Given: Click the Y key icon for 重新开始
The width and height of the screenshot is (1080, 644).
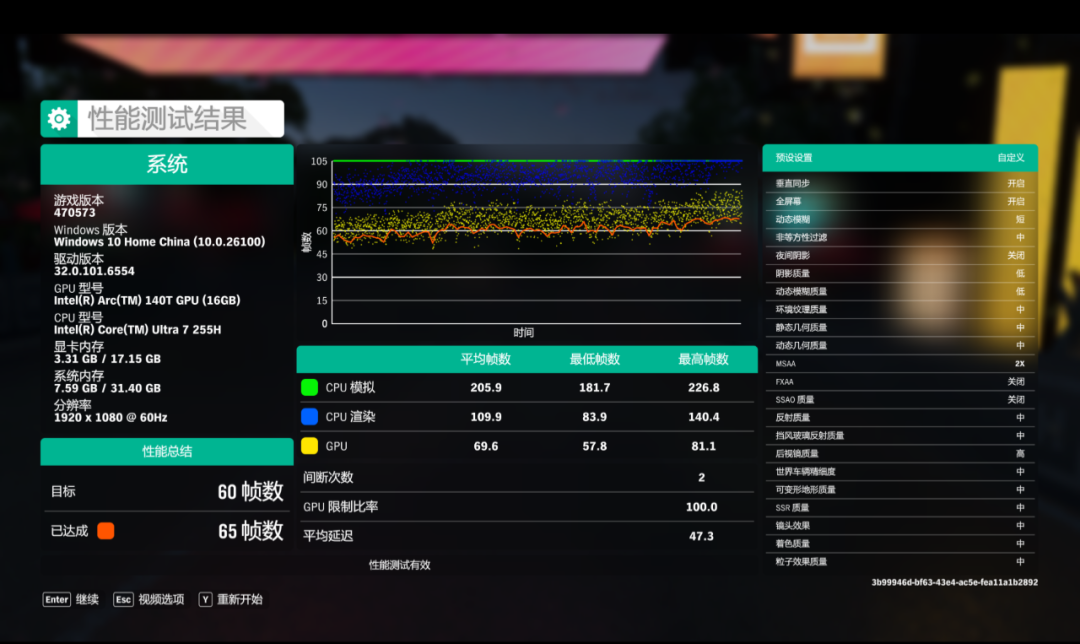Looking at the screenshot, I should click(x=205, y=599).
